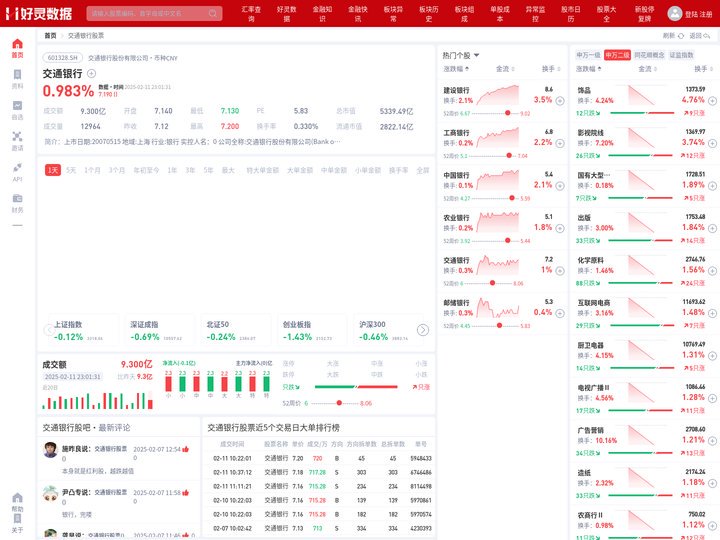Sort hot stocks by 换手

[x=551, y=69]
